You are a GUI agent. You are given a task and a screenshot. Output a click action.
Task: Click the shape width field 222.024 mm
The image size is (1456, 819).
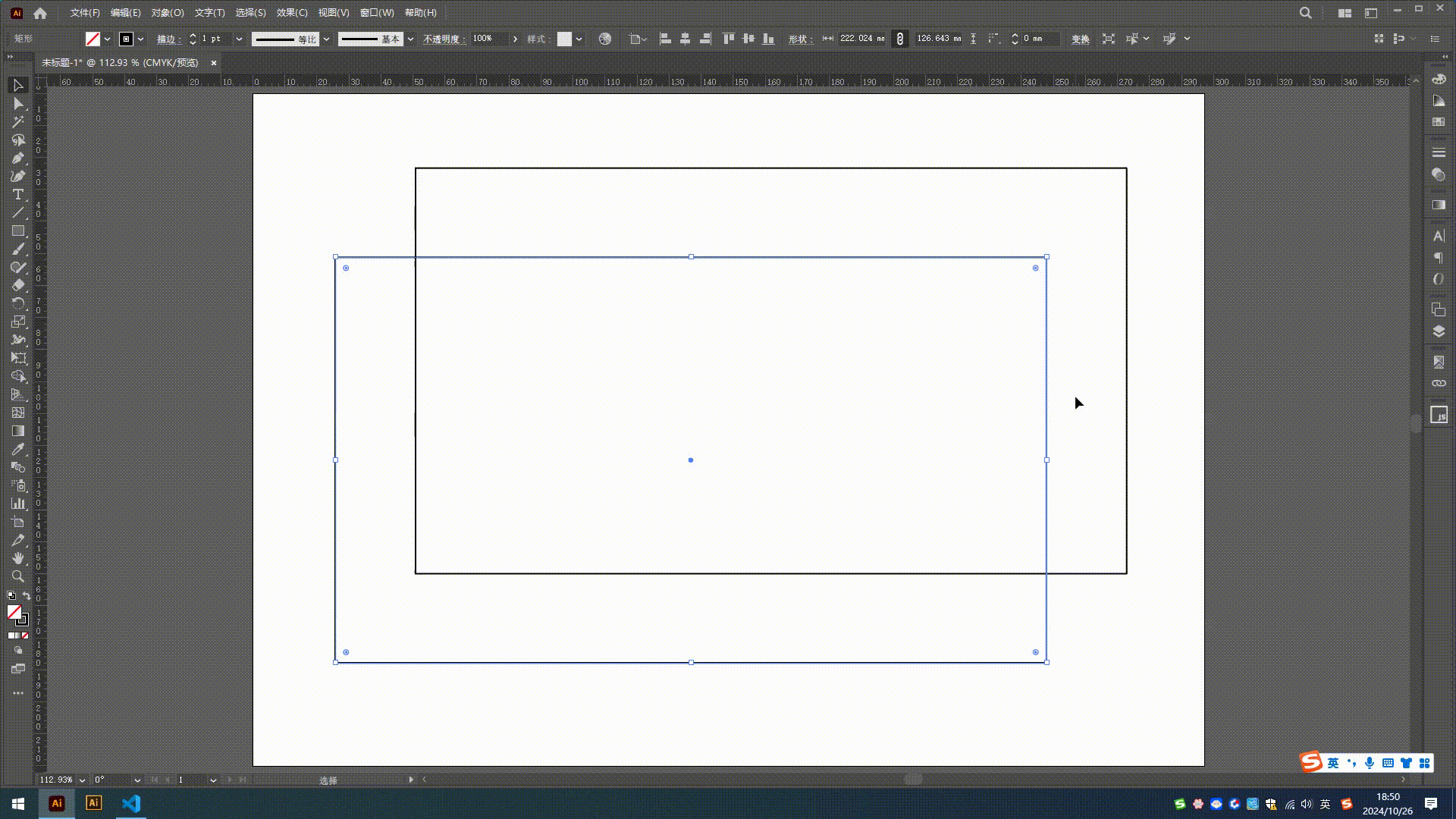pos(862,39)
